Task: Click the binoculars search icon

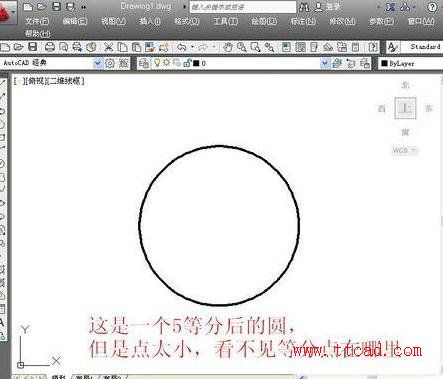Action: [304, 7]
